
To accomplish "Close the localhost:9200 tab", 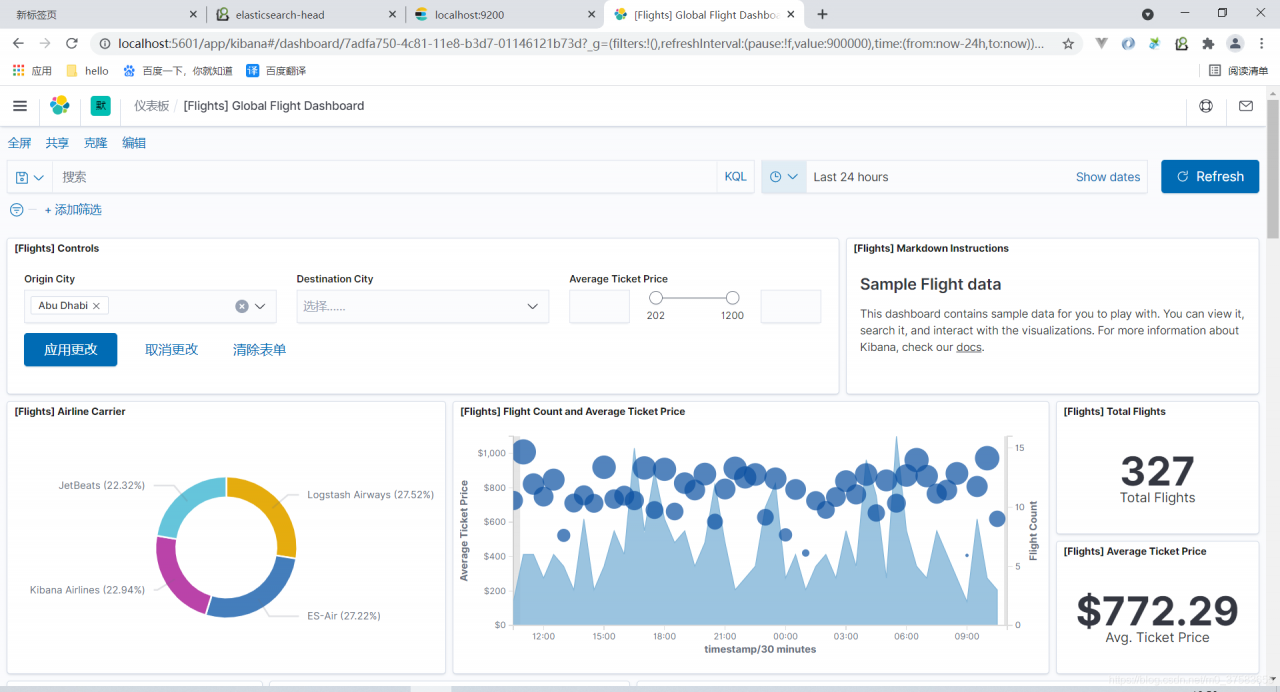I will (592, 15).
